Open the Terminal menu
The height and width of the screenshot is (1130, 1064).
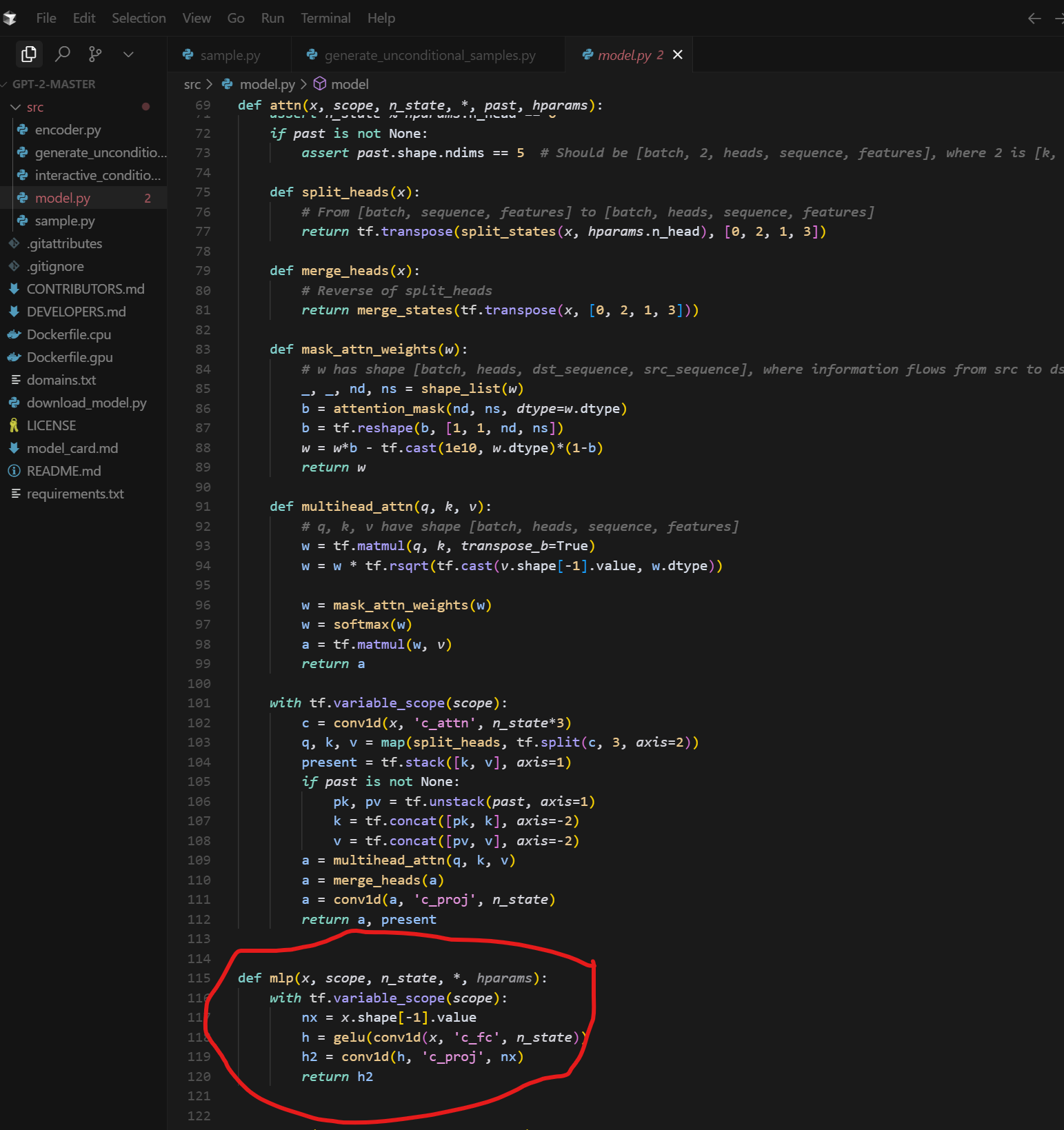[325, 18]
